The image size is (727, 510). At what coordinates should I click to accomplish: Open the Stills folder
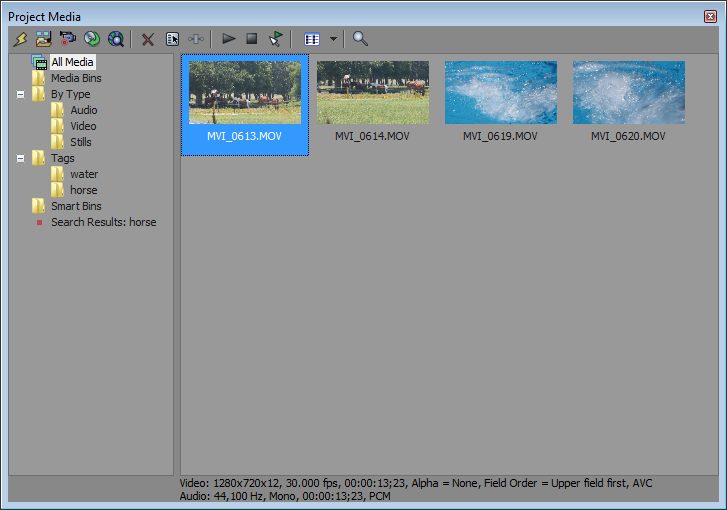[81, 142]
